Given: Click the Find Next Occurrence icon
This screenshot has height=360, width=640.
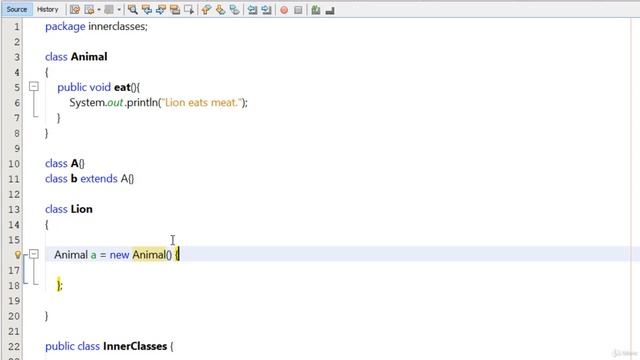Looking at the screenshot, I should 161,10.
